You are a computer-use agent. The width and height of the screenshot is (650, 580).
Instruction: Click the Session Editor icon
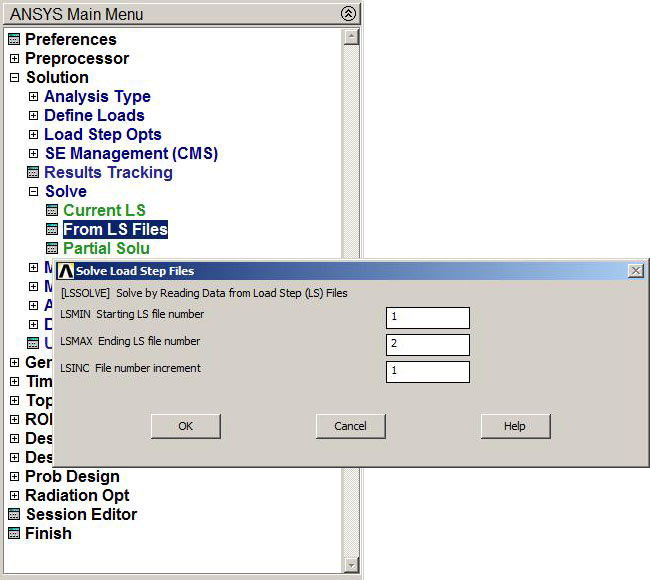(14, 515)
